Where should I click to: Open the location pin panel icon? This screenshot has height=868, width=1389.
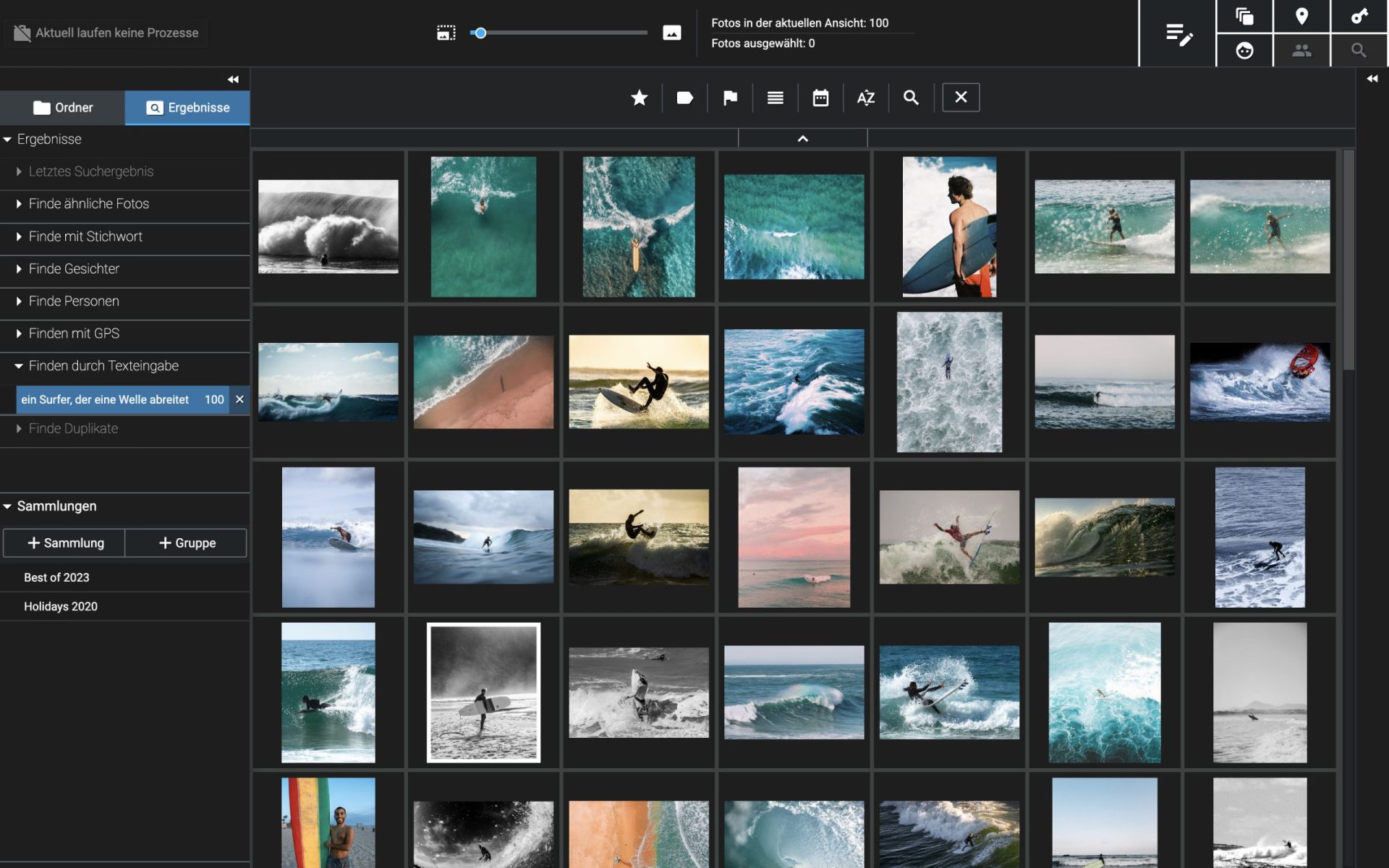1301,17
